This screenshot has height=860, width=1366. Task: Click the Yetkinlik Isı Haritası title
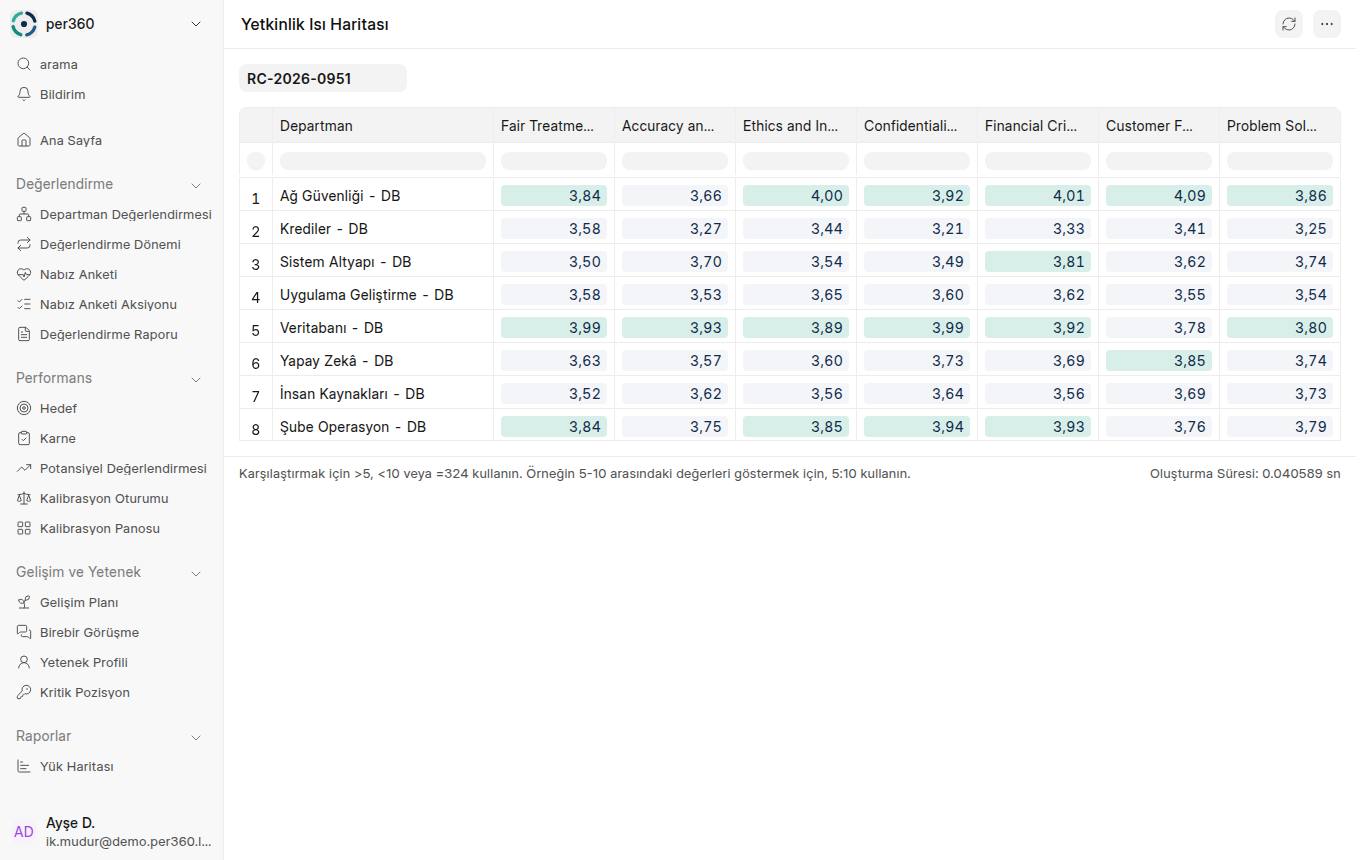pos(315,24)
